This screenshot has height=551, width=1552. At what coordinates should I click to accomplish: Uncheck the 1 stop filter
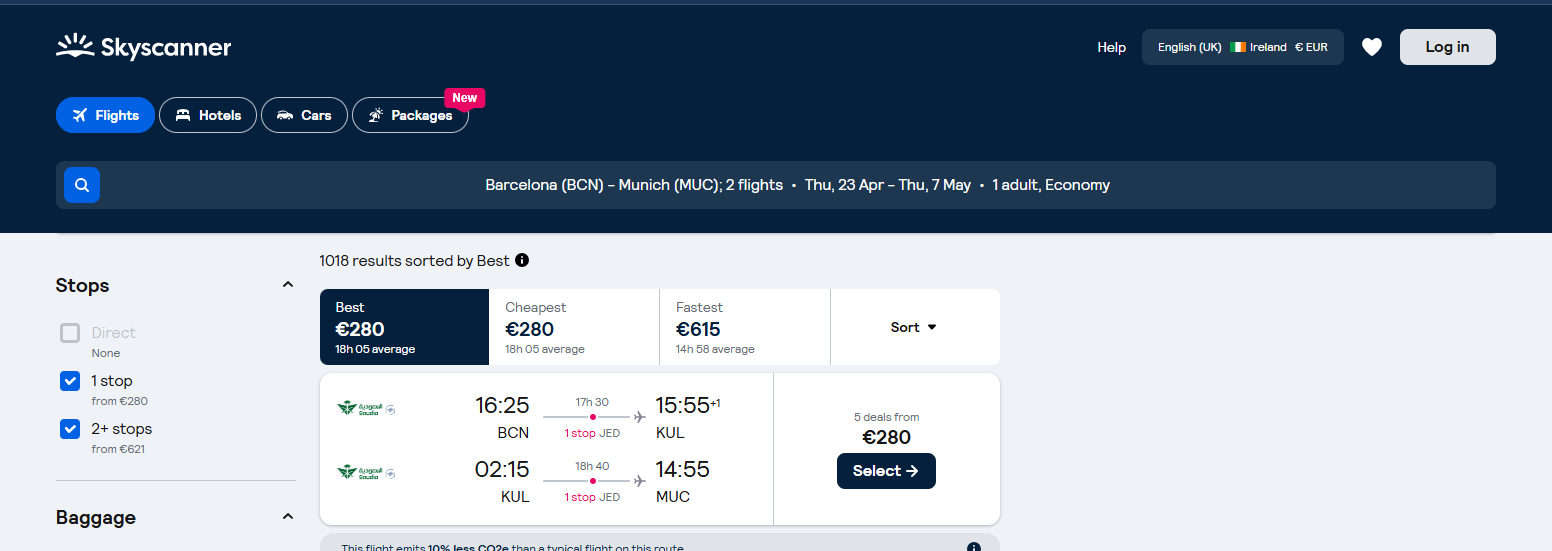tap(70, 381)
